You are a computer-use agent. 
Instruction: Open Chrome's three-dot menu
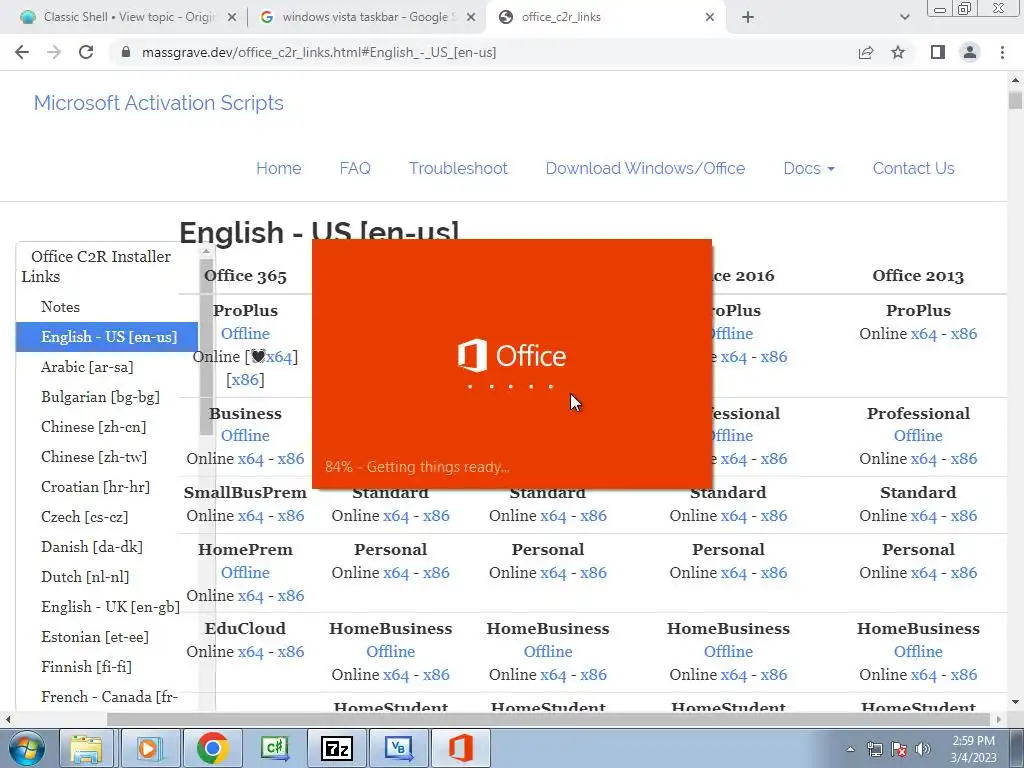[1002, 52]
